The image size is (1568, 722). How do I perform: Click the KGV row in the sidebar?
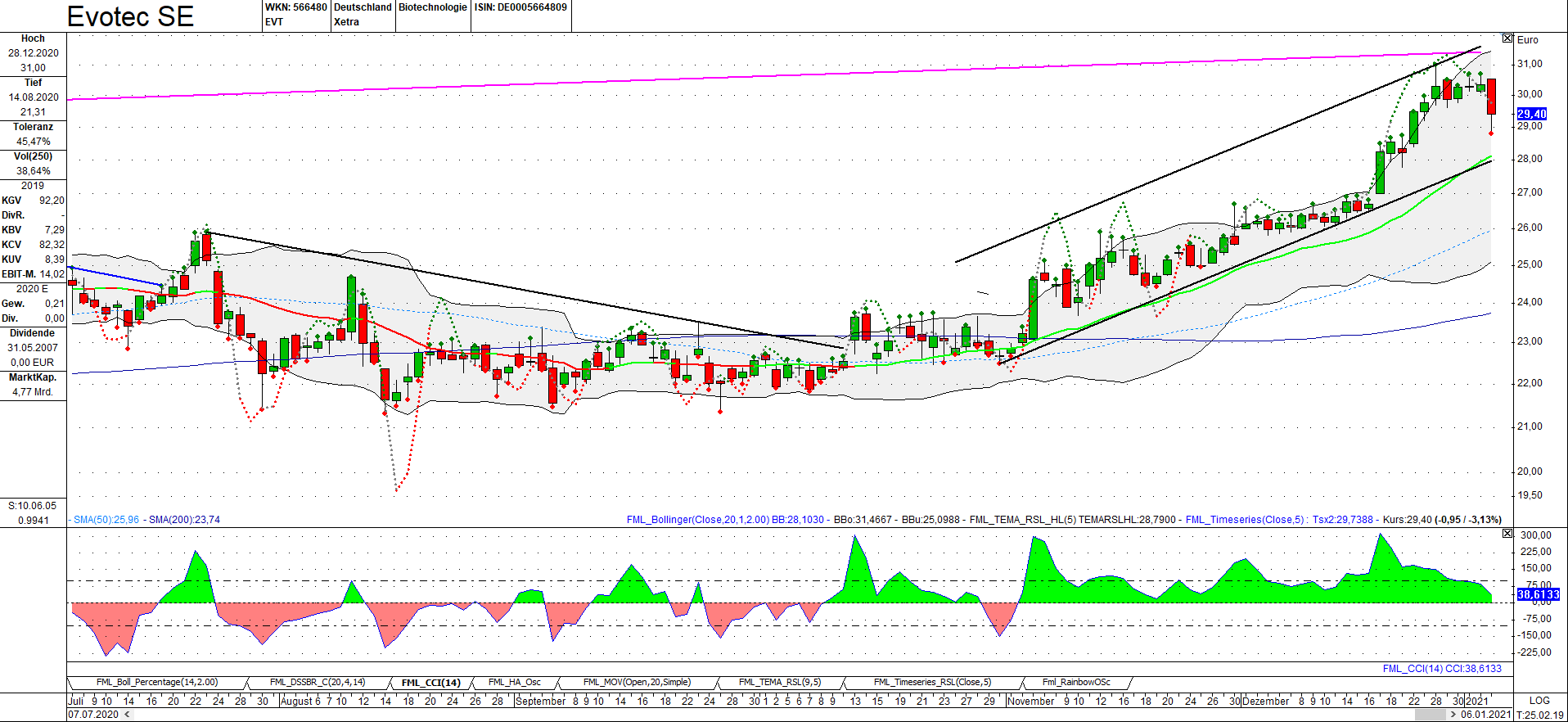click(x=33, y=201)
